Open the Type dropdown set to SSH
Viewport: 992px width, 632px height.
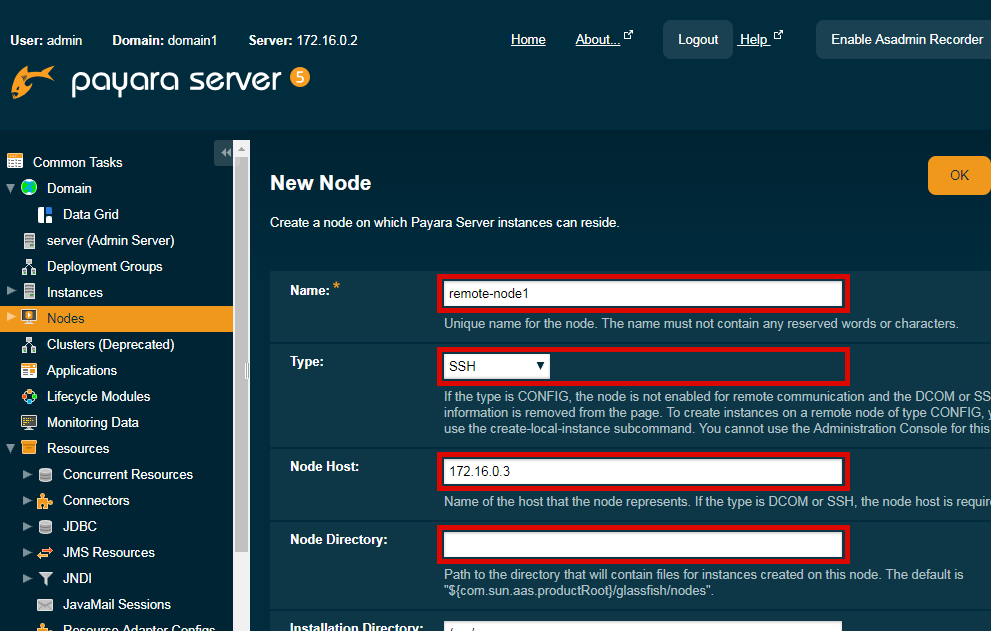(x=496, y=366)
